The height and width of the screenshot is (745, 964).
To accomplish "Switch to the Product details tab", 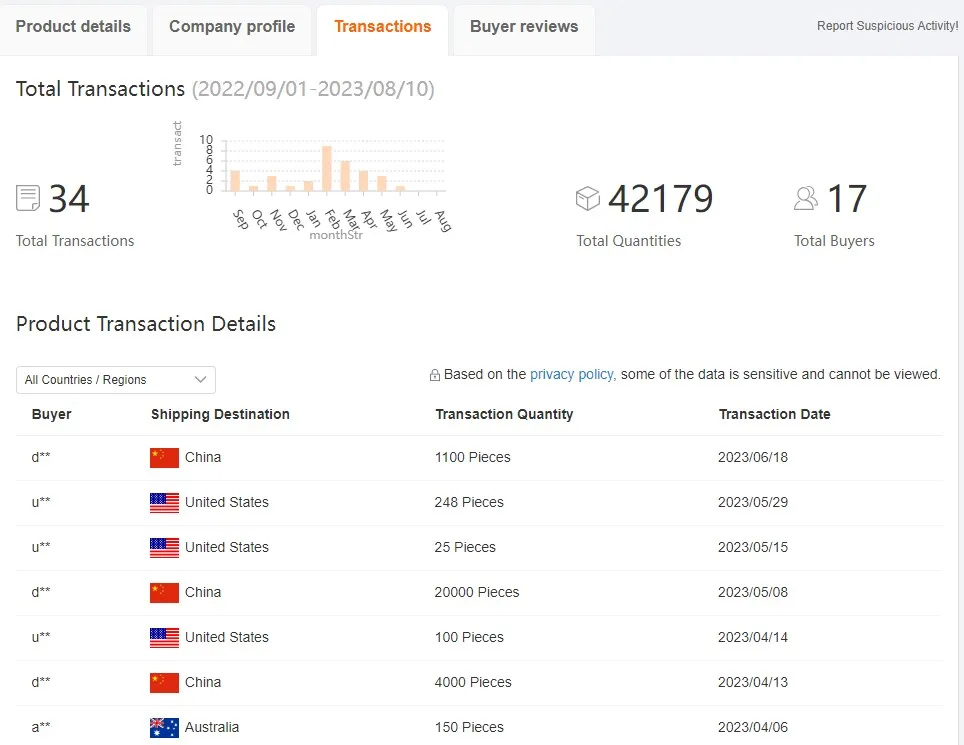I will pyautogui.click(x=73, y=27).
